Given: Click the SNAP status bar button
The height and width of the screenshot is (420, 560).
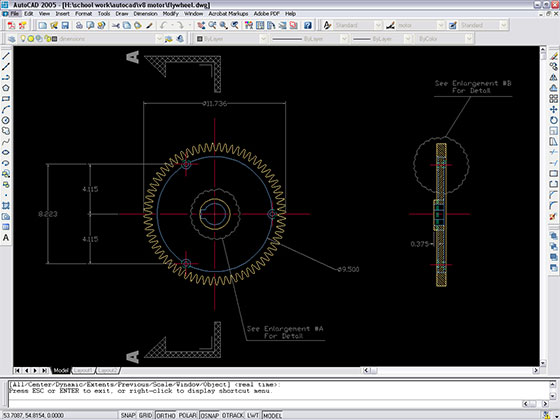Looking at the screenshot, I should pos(128,415).
